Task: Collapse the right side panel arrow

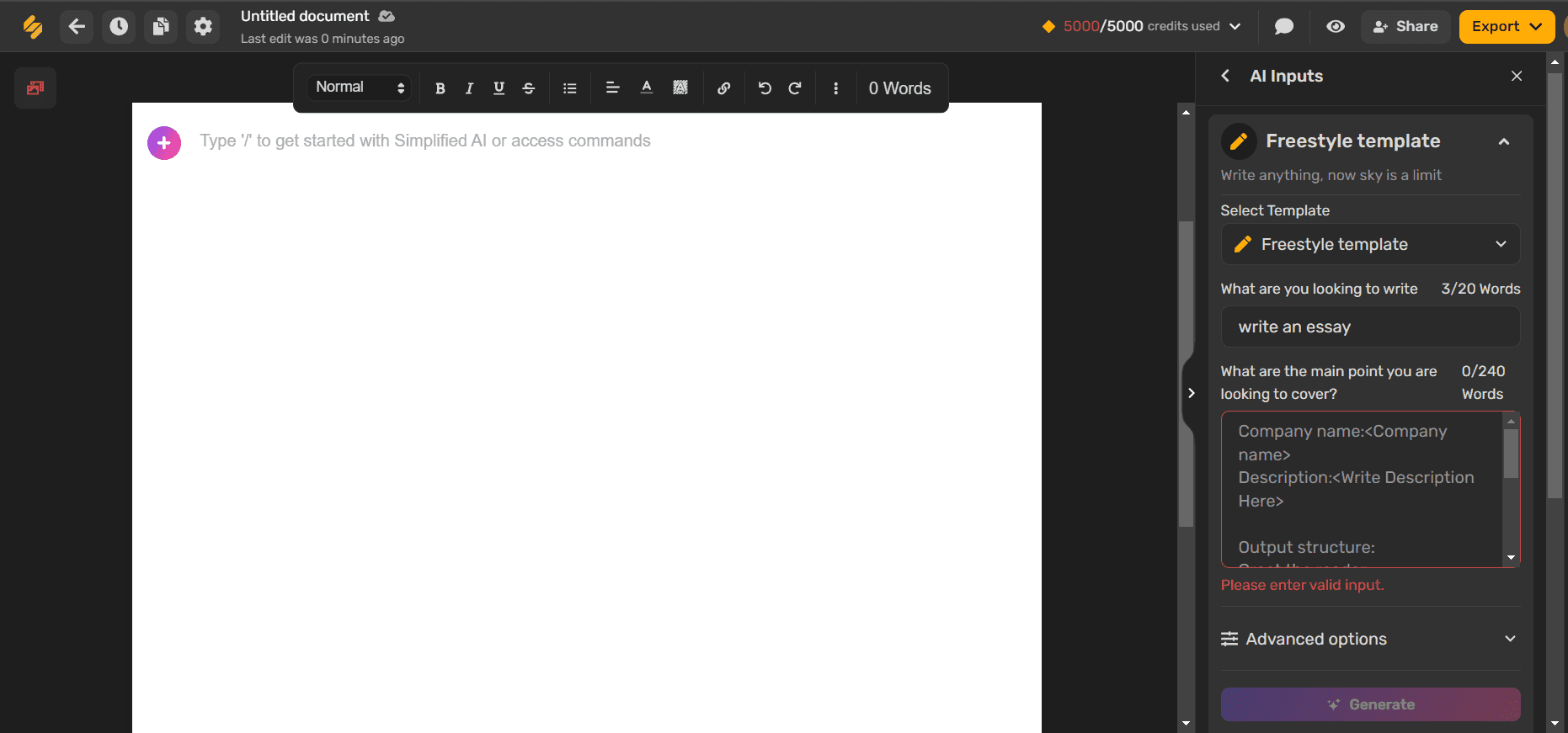Action: [1191, 393]
